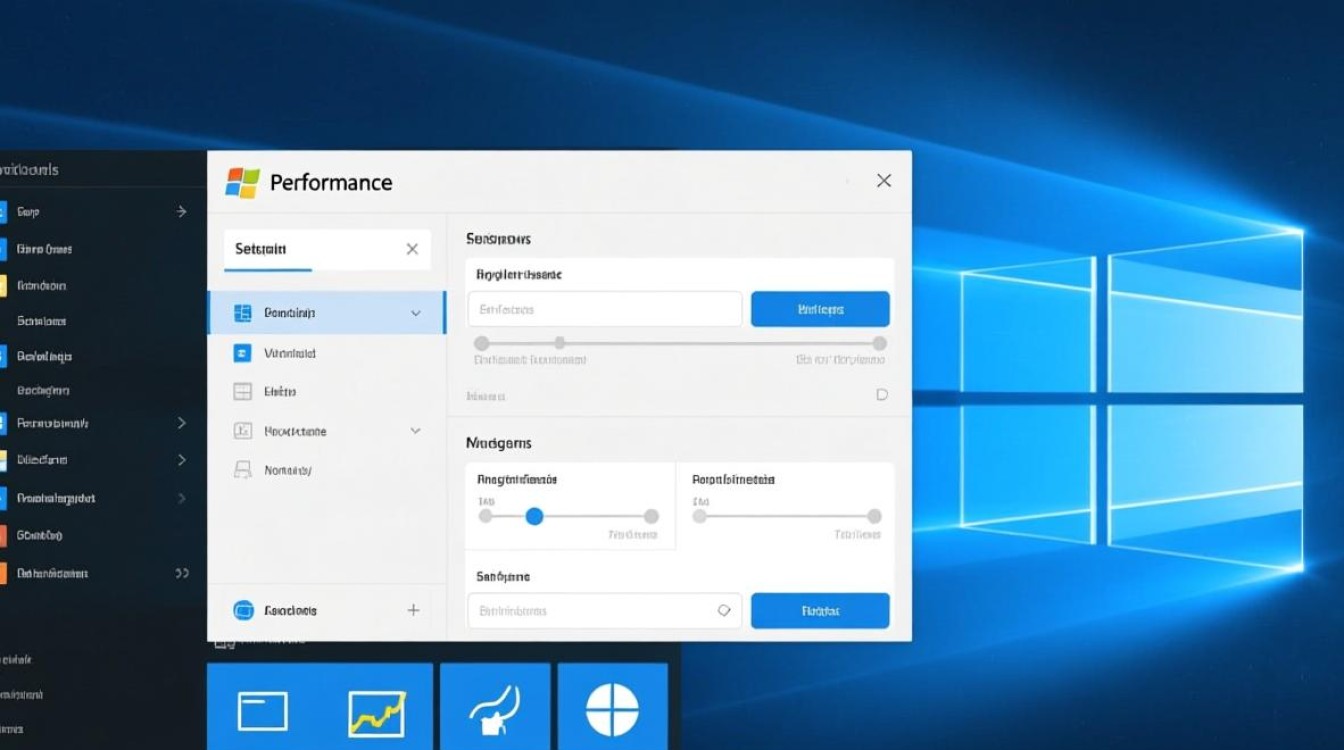1344x750 pixels.
Task: Click the solid blue square icon in the sidebar
Action: point(242,353)
